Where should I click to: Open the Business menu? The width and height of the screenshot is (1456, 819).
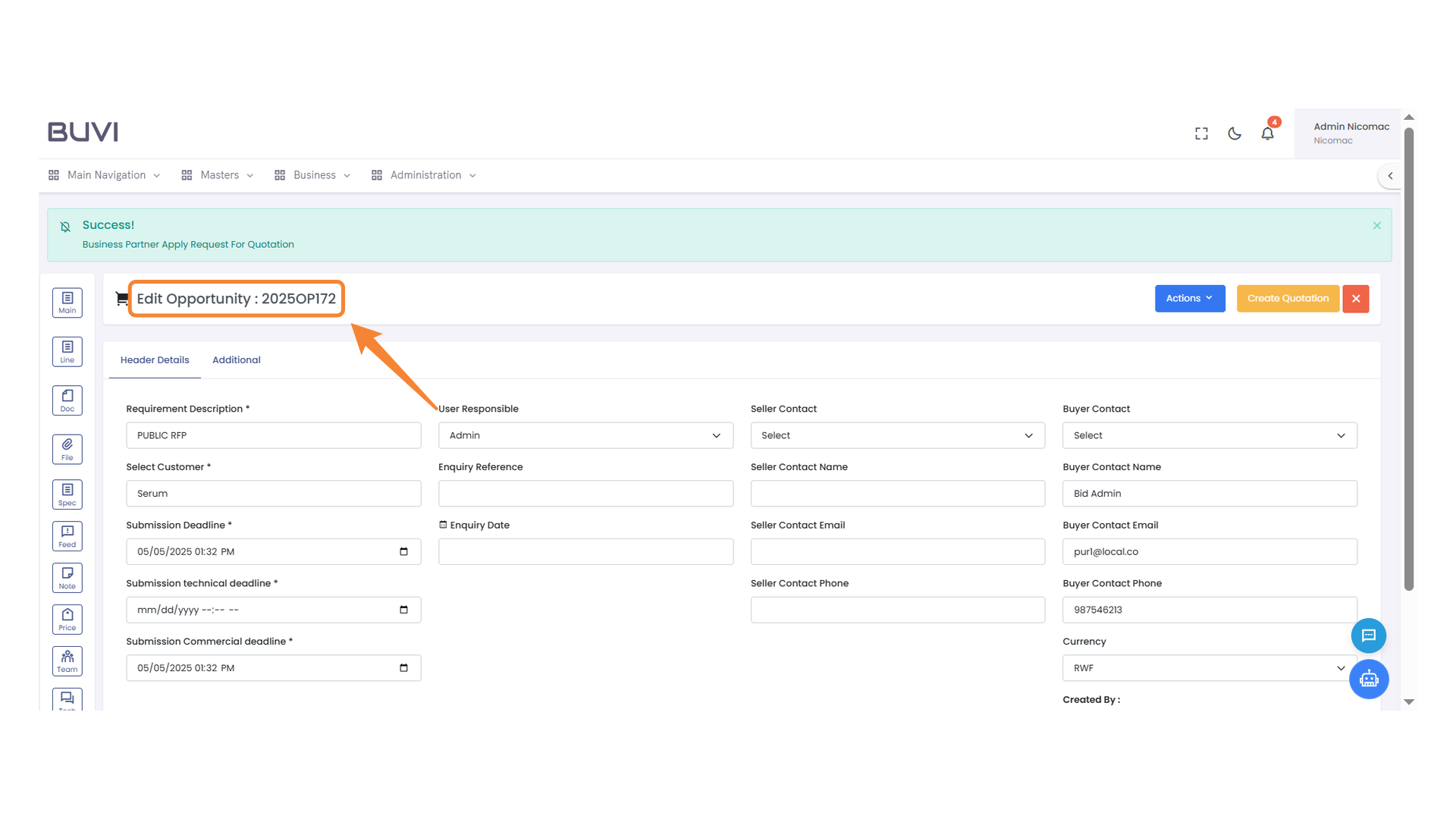[313, 175]
